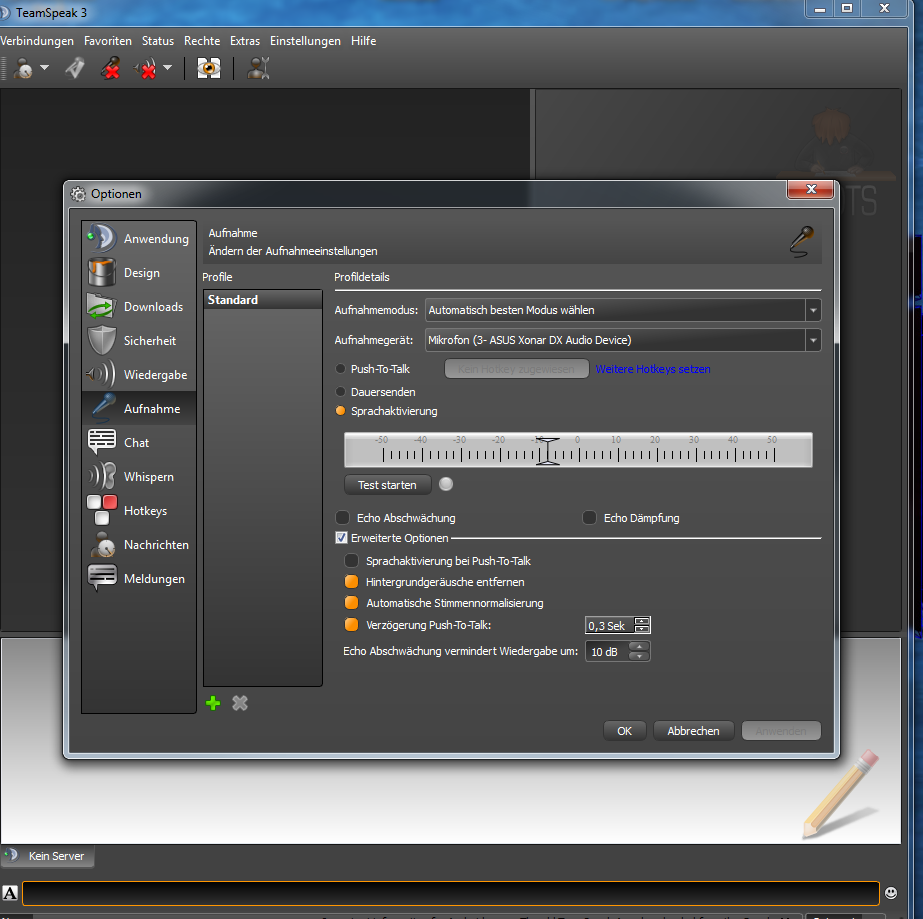Viewport: 923px width, 919px height.
Task: Click the eye-shaped icon in the main toolbar
Action: click(x=208, y=69)
